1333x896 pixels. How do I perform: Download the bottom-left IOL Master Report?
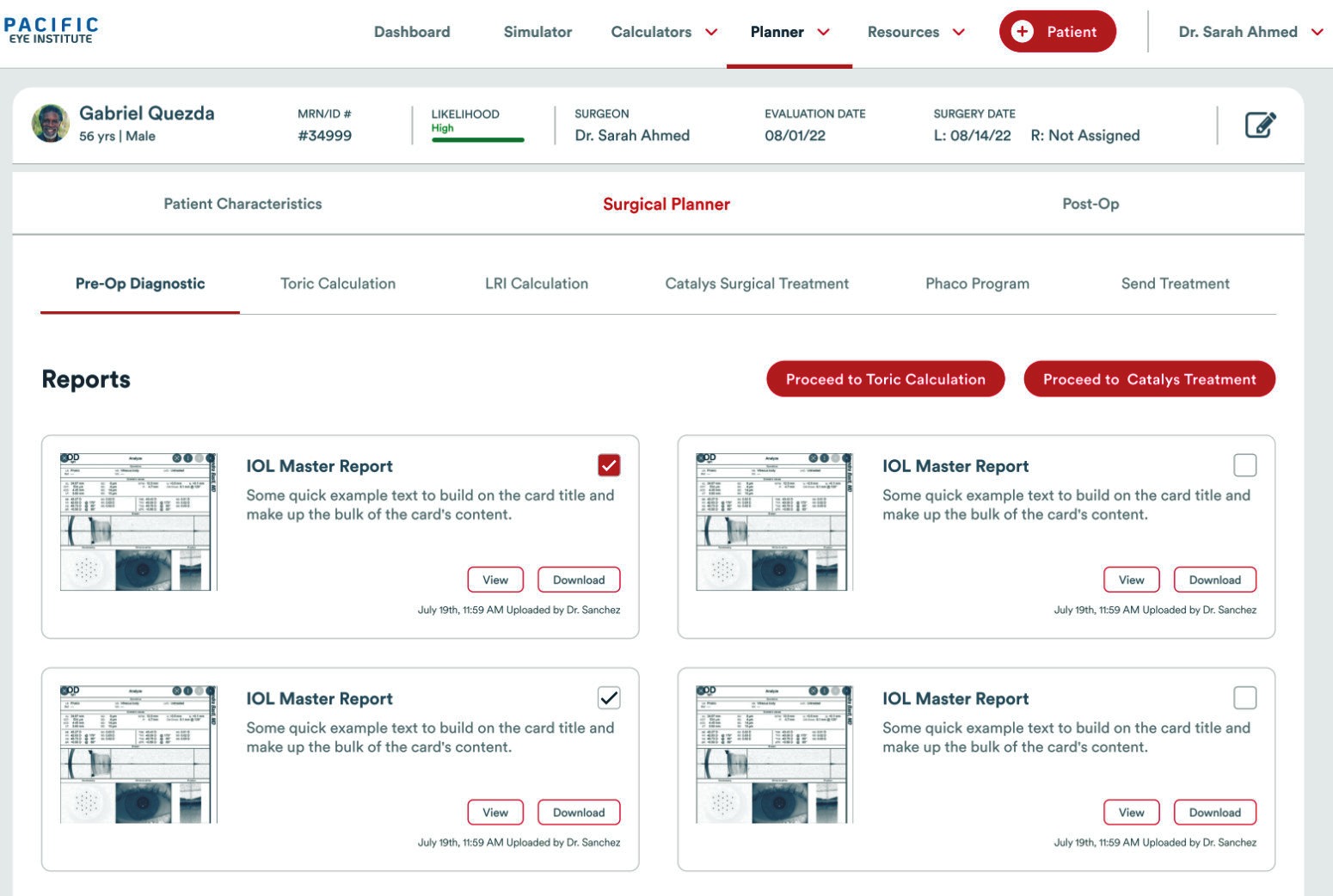[579, 812]
